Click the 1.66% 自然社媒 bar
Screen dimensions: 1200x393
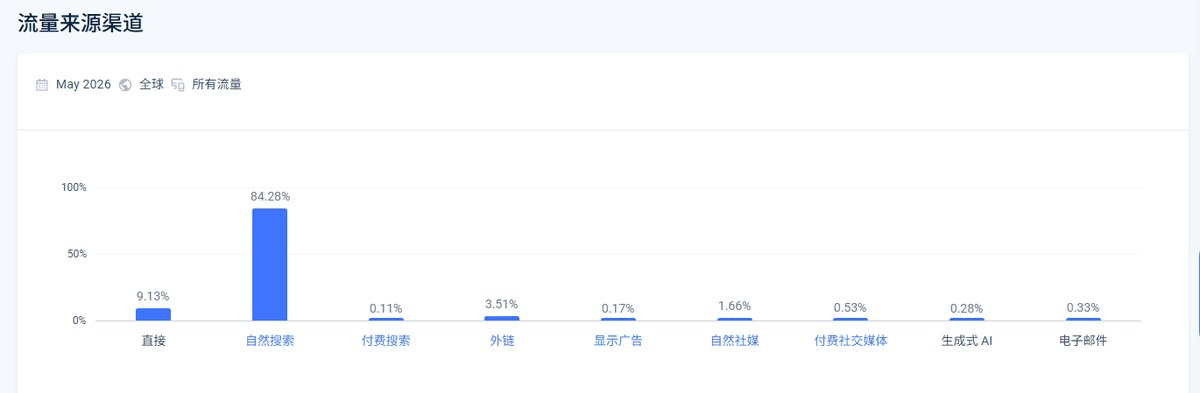coord(734,319)
